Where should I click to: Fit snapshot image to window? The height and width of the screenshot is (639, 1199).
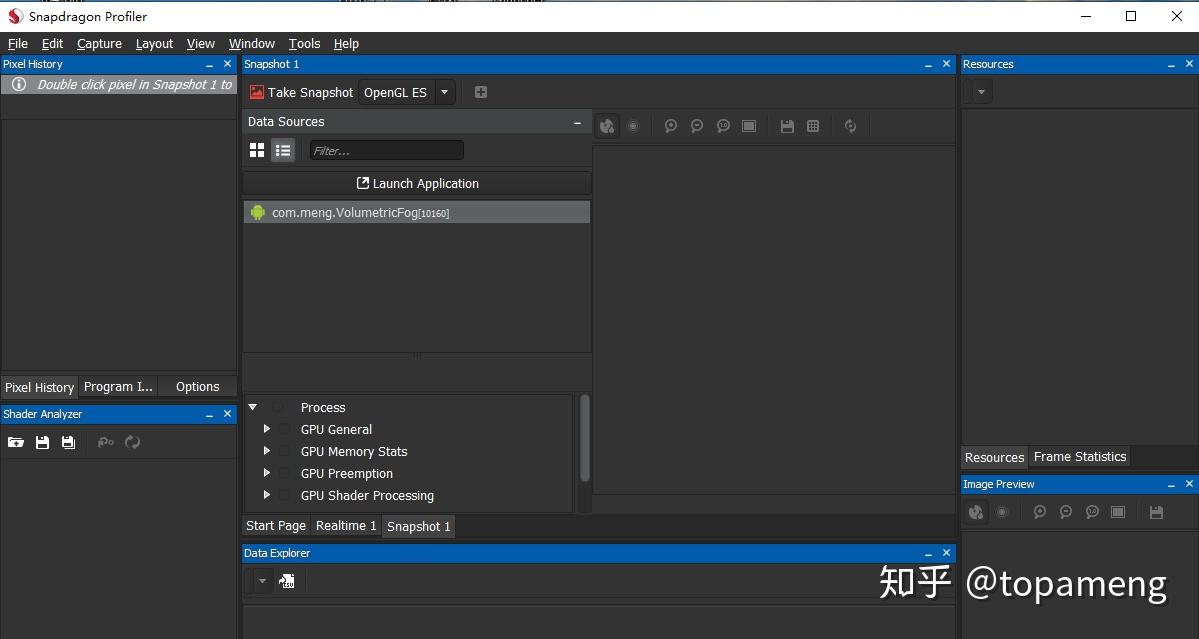[x=749, y=126]
